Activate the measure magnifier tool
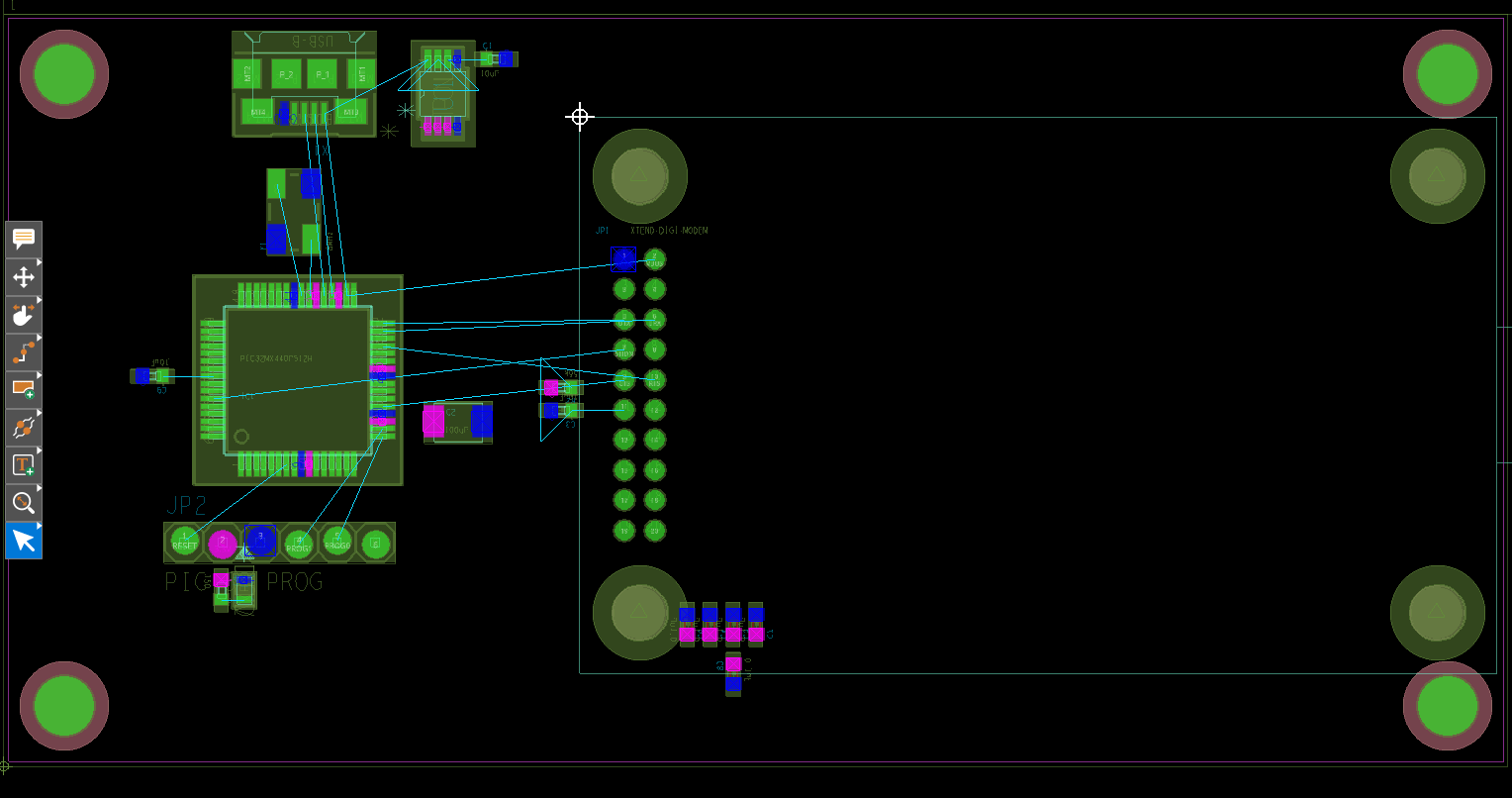This screenshot has width=1512, height=798. [x=24, y=502]
